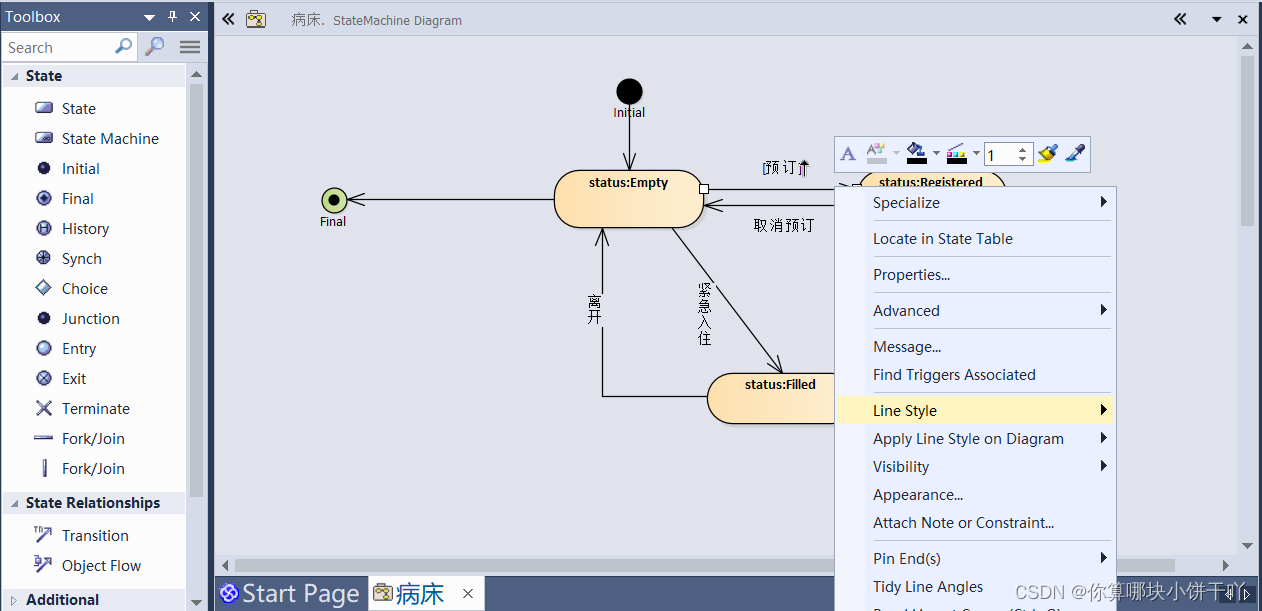Select the status:Empty state node
The image size is (1262, 611).
629,199
